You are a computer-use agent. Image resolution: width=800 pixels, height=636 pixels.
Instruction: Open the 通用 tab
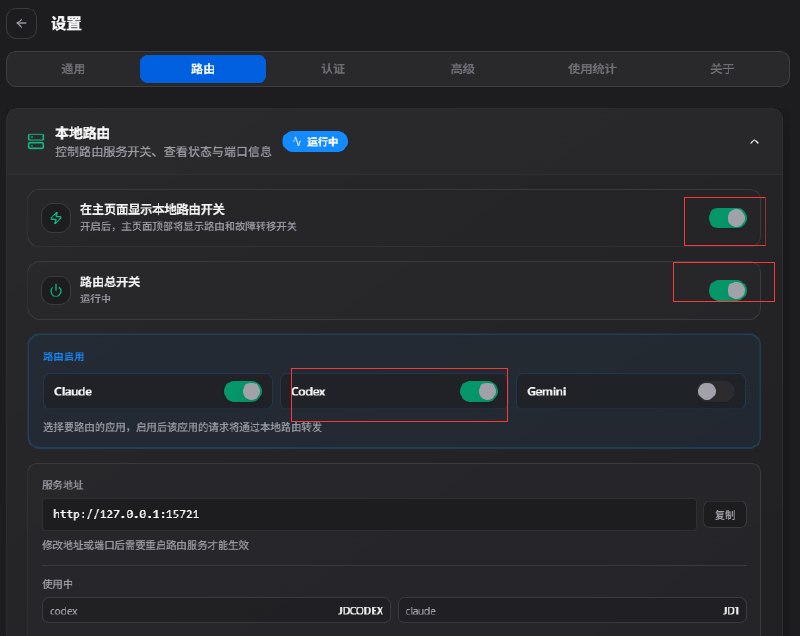click(73, 69)
